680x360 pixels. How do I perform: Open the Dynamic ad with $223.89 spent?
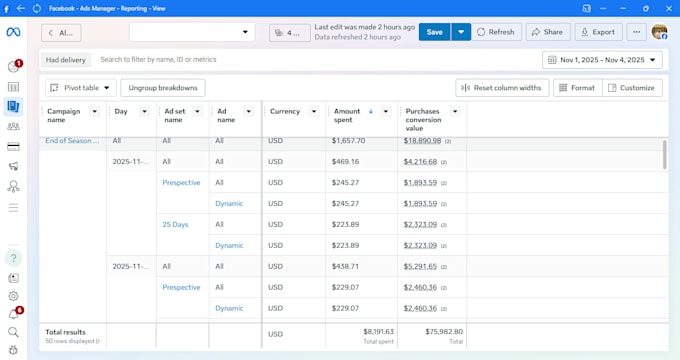(x=229, y=245)
